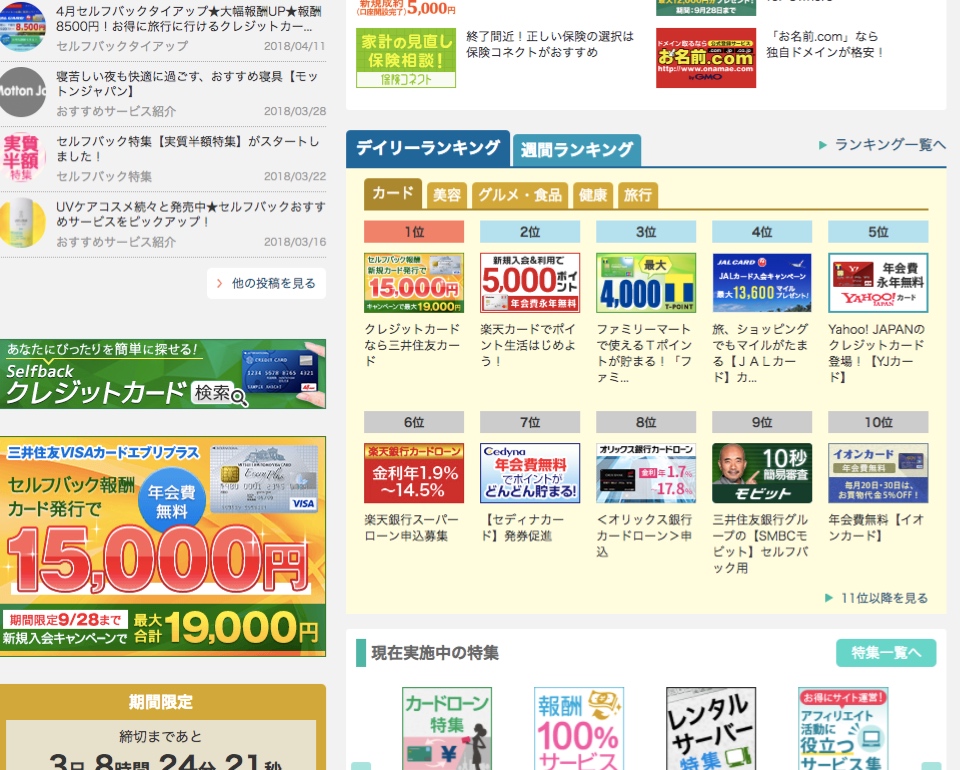Select the 健康 category tab
The image size is (960, 770).
coord(593,195)
